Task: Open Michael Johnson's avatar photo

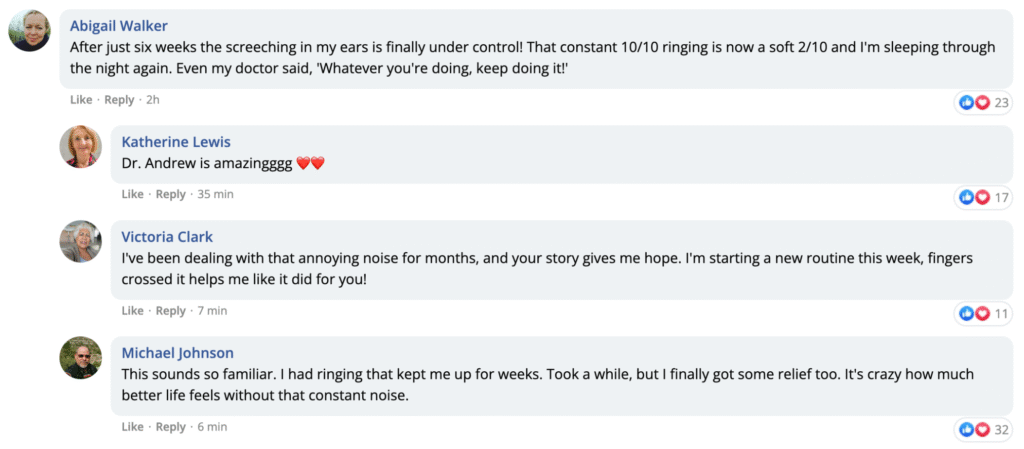Action: click(x=80, y=358)
